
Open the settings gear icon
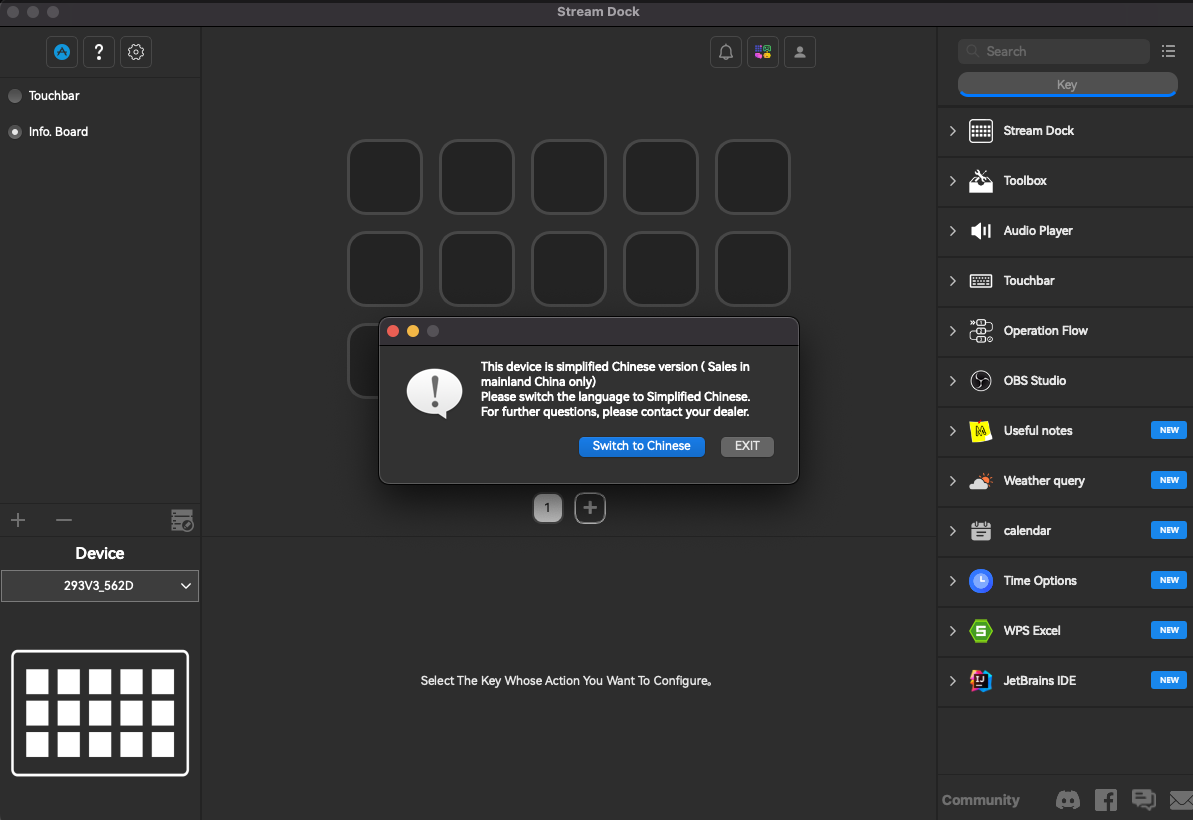[136, 52]
